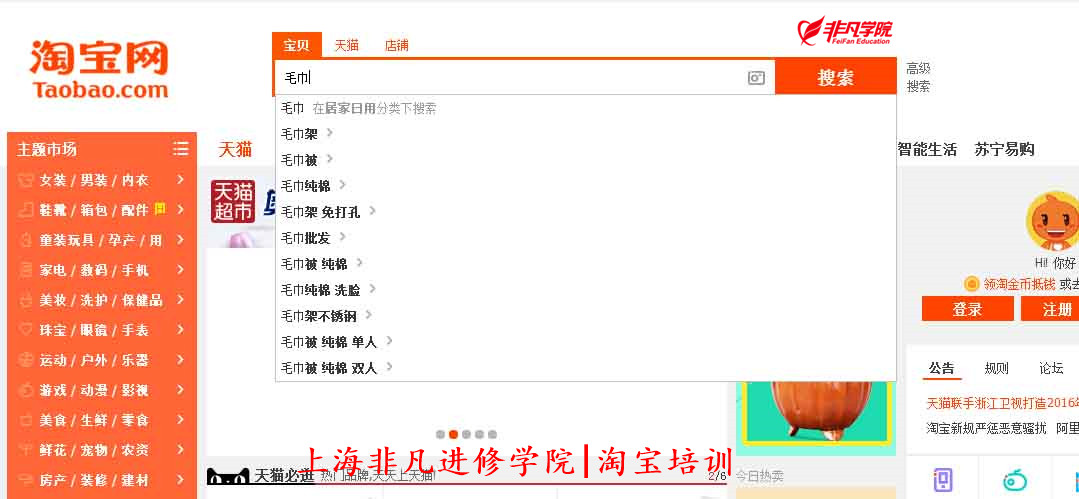Click the Tmall cat icon by 天猫必逛
The image size is (1079, 499).
coord(228,476)
